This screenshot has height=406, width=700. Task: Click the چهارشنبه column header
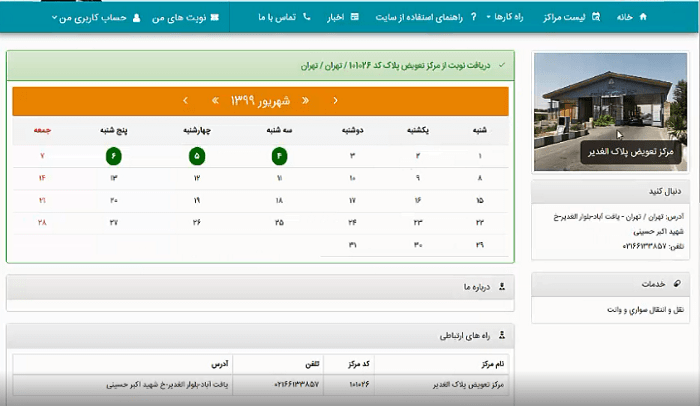click(197, 130)
